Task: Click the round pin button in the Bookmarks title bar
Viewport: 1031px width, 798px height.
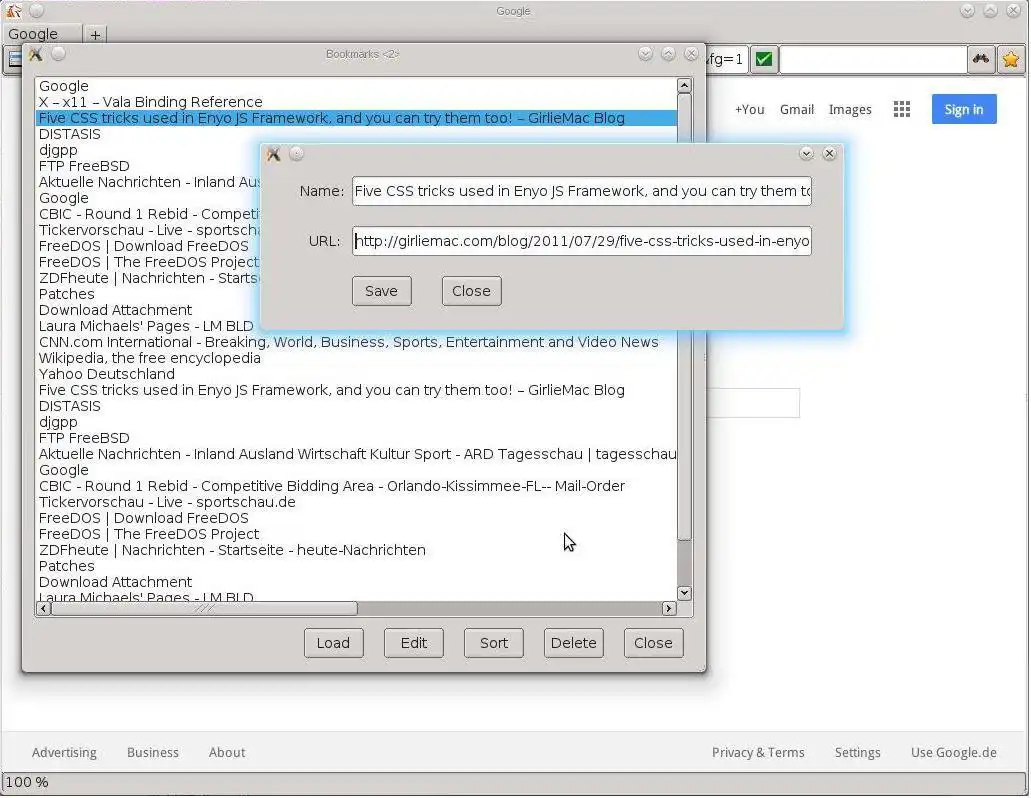Action: click(59, 54)
